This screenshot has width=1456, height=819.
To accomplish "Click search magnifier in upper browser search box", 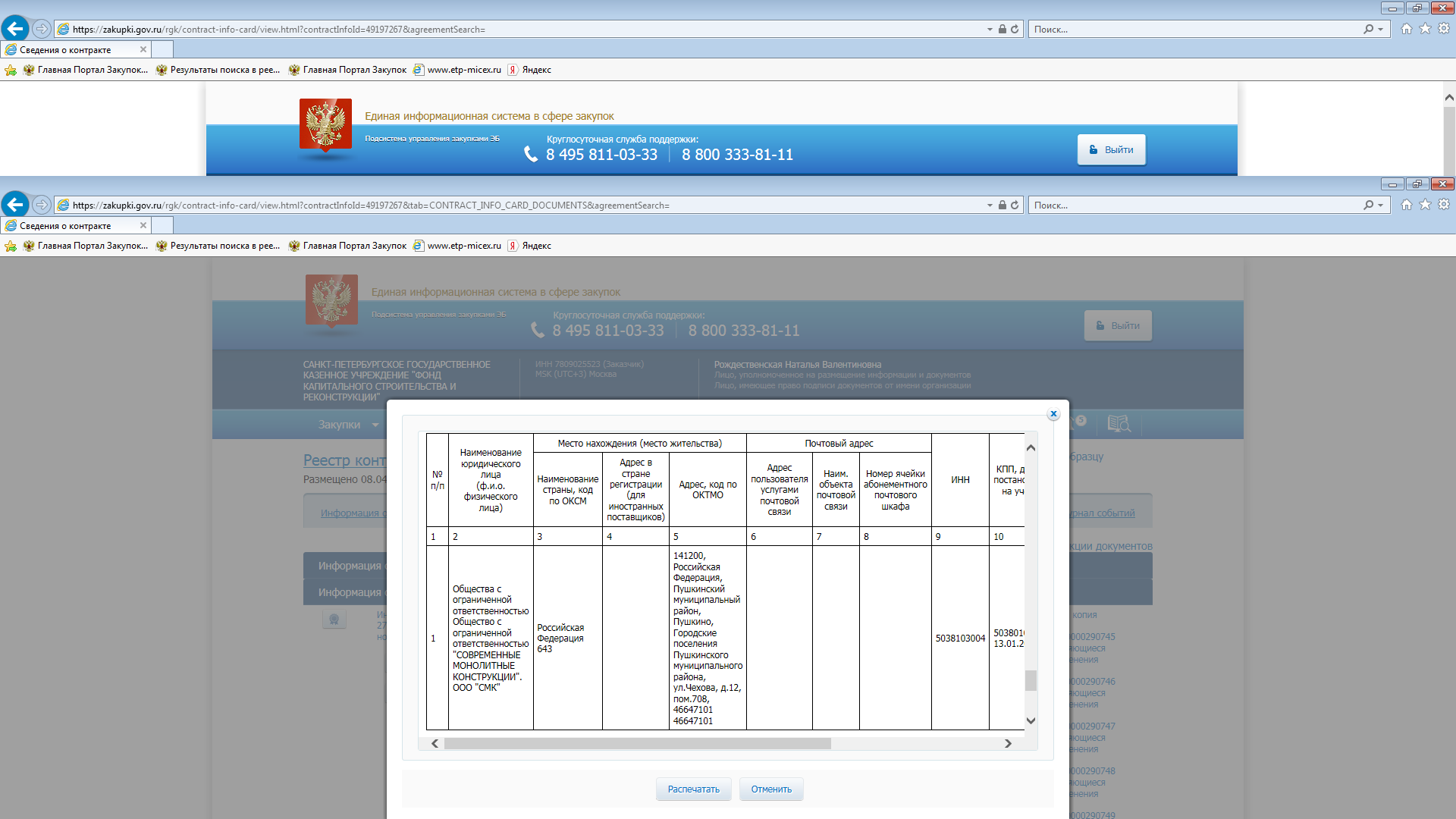I will [1368, 29].
